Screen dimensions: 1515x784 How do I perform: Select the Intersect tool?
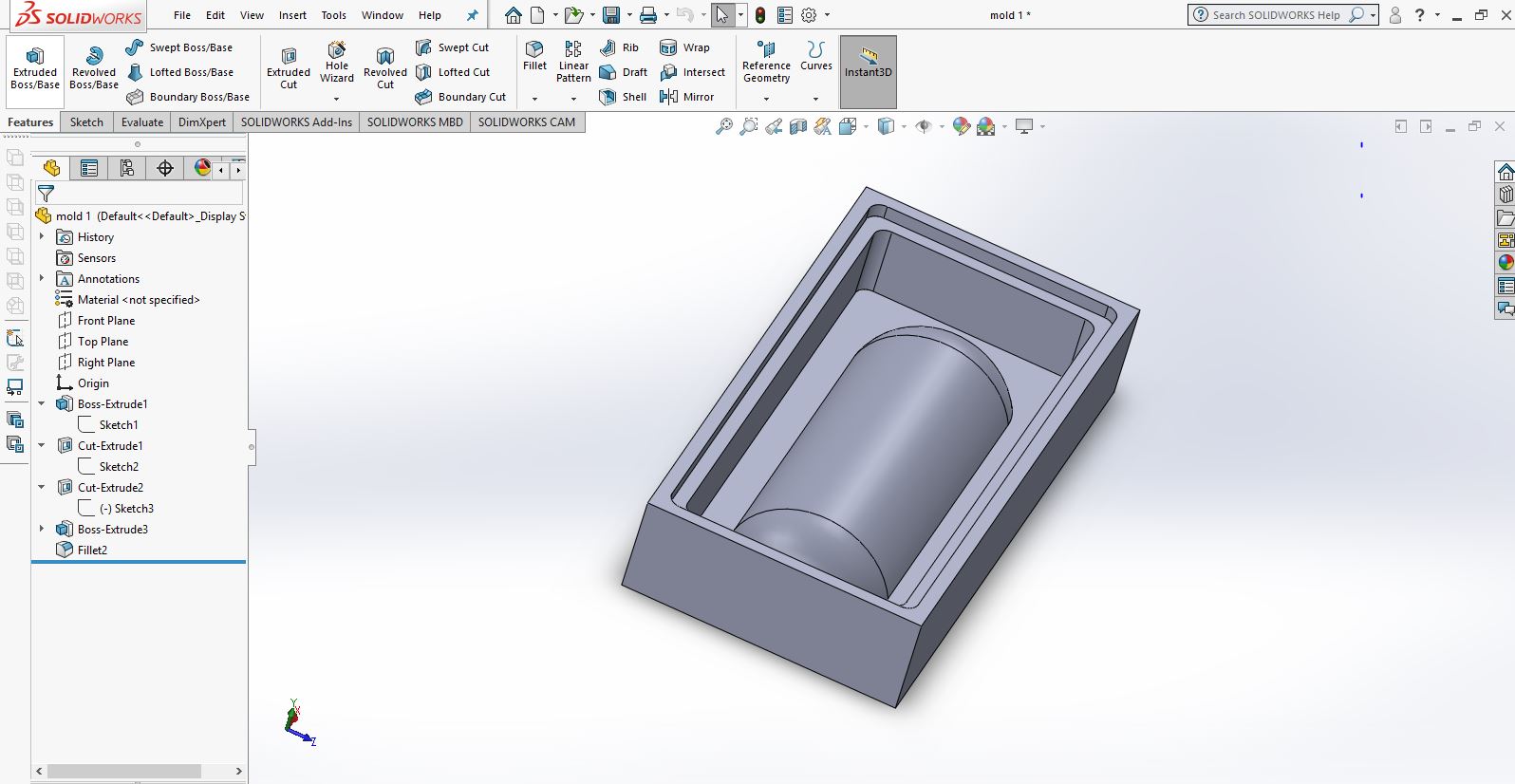tap(692, 72)
